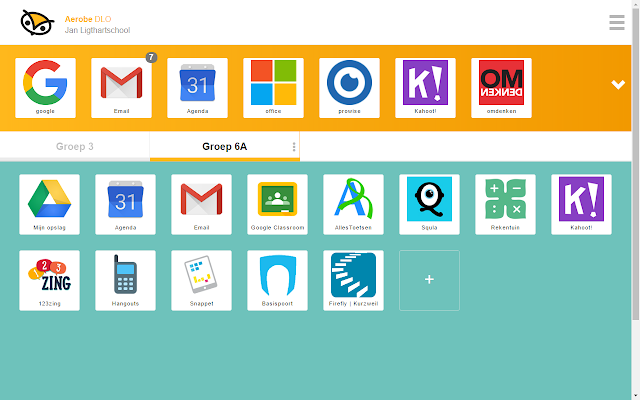
Task: Launch Google Classroom
Action: [x=278, y=204]
